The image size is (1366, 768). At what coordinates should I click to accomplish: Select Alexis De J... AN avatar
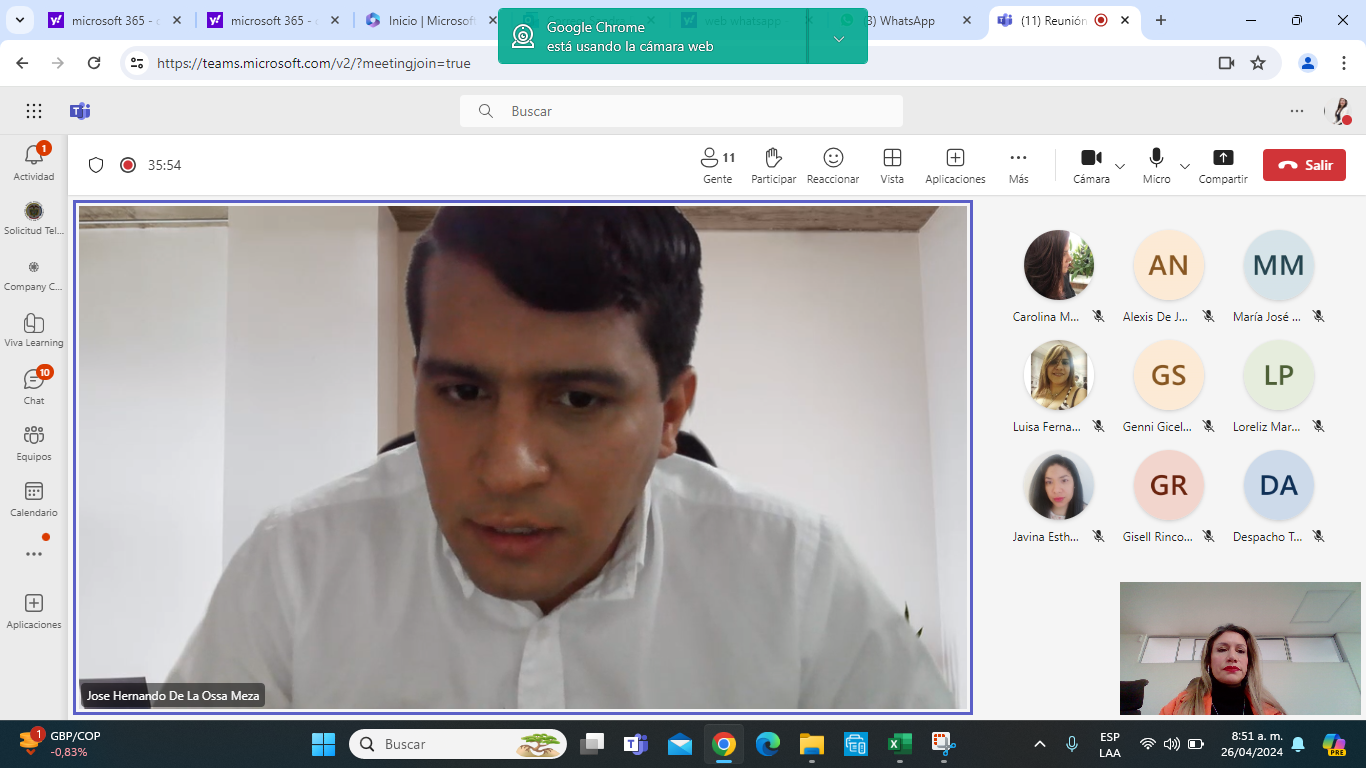click(x=1168, y=265)
